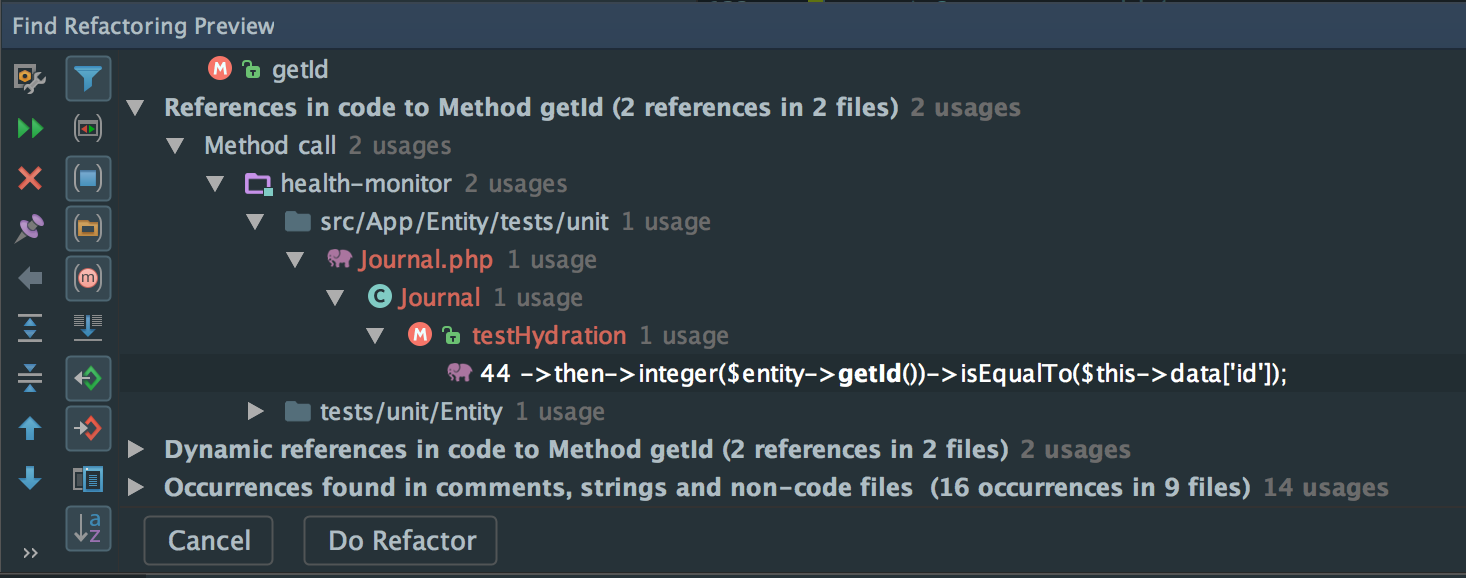Select line 44 getId usage row
Image resolution: width=1466 pixels, height=578 pixels.
[x=793, y=374]
